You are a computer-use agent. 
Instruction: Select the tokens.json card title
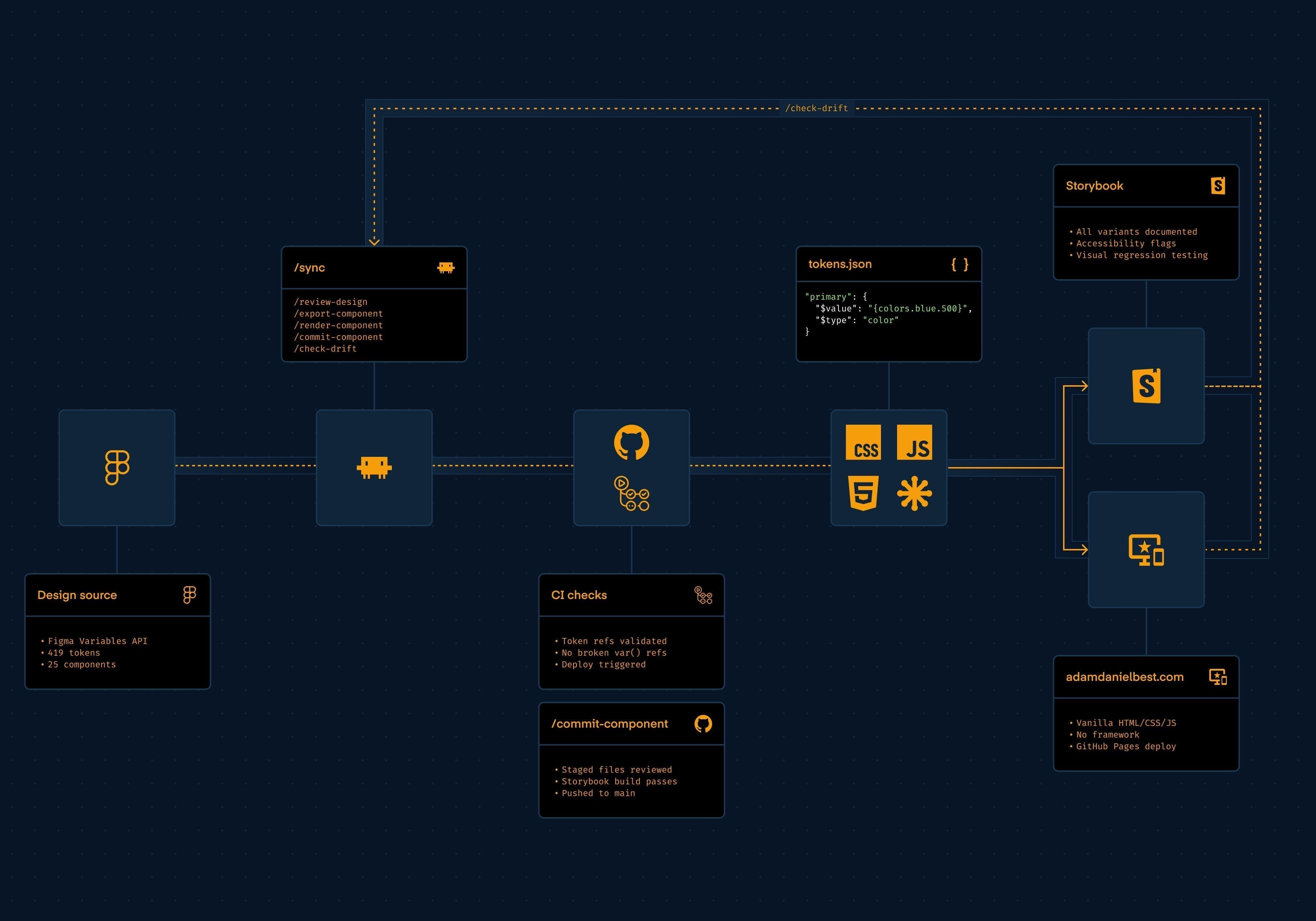tap(840, 264)
